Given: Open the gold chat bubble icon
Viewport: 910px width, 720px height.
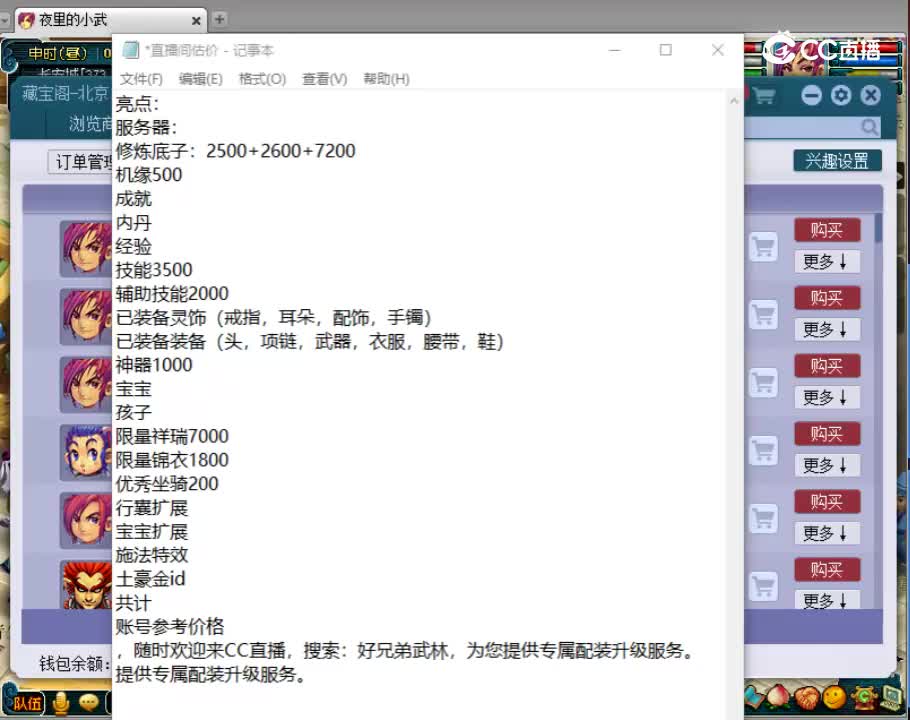Looking at the screenshot, I should click(x=89, y=703).
